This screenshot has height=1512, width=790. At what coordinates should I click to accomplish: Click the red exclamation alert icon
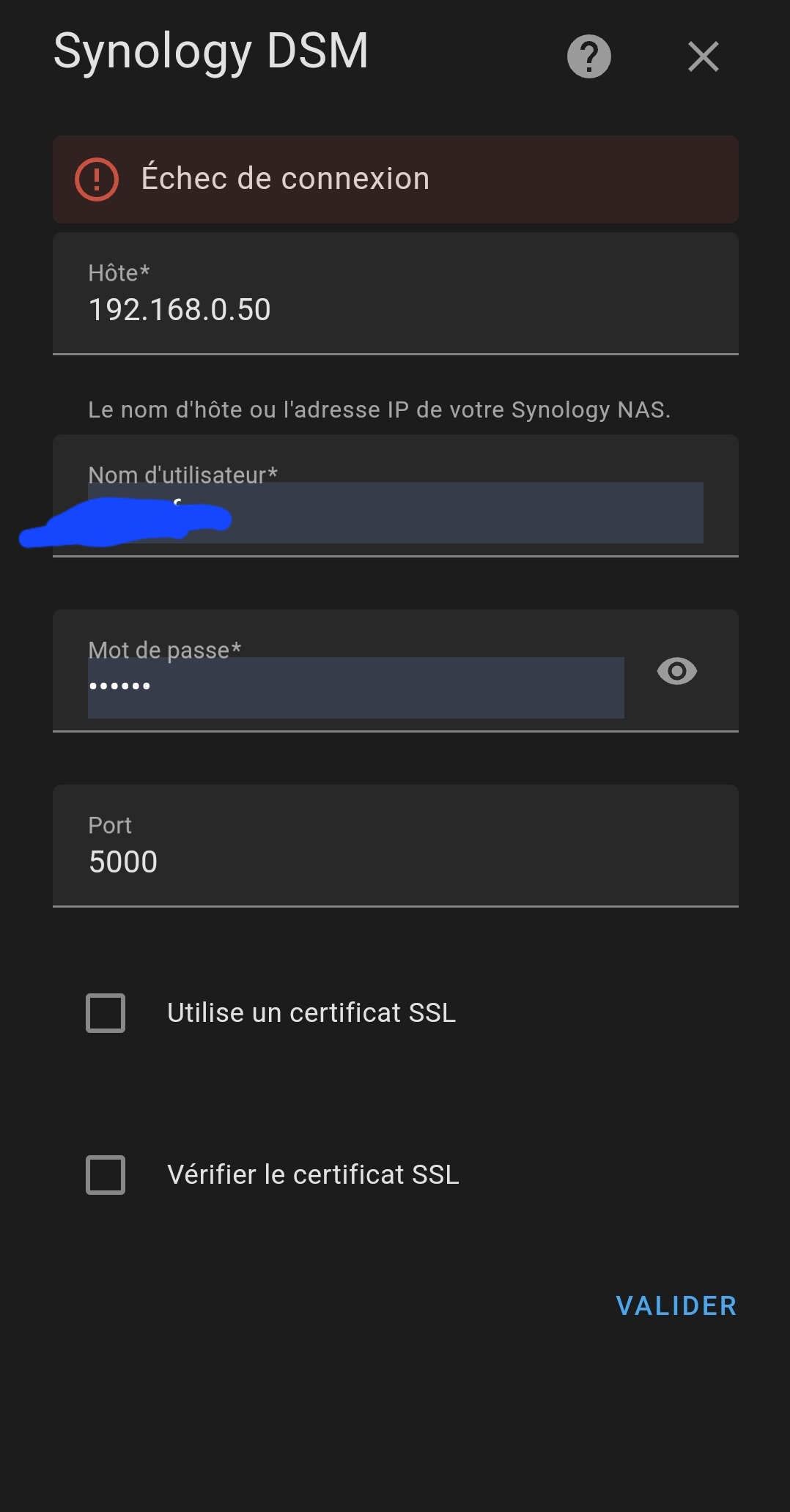pos(97,179)
